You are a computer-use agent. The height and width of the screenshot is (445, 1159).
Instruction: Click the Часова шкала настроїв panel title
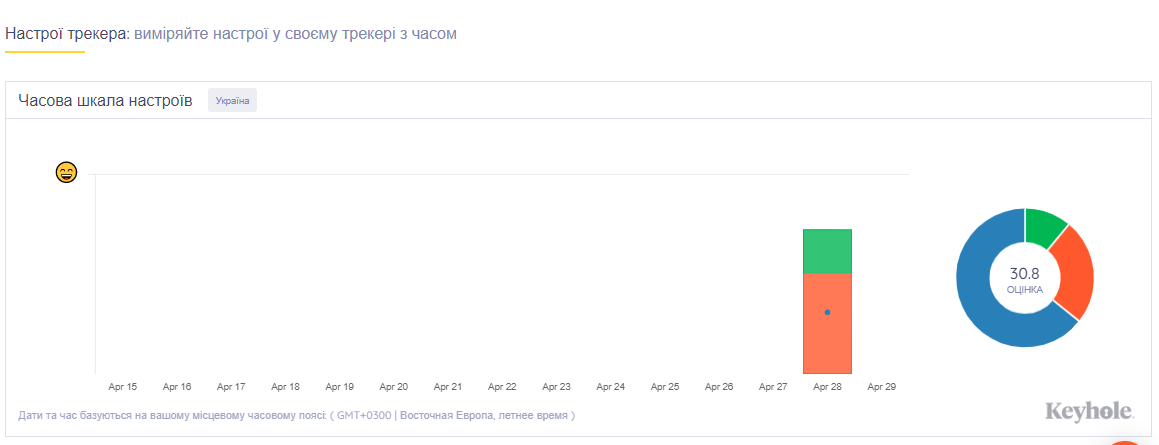coord(106,101)
